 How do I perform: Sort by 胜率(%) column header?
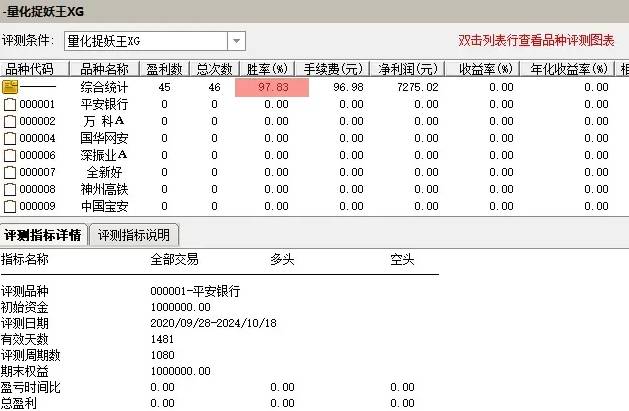267,69
